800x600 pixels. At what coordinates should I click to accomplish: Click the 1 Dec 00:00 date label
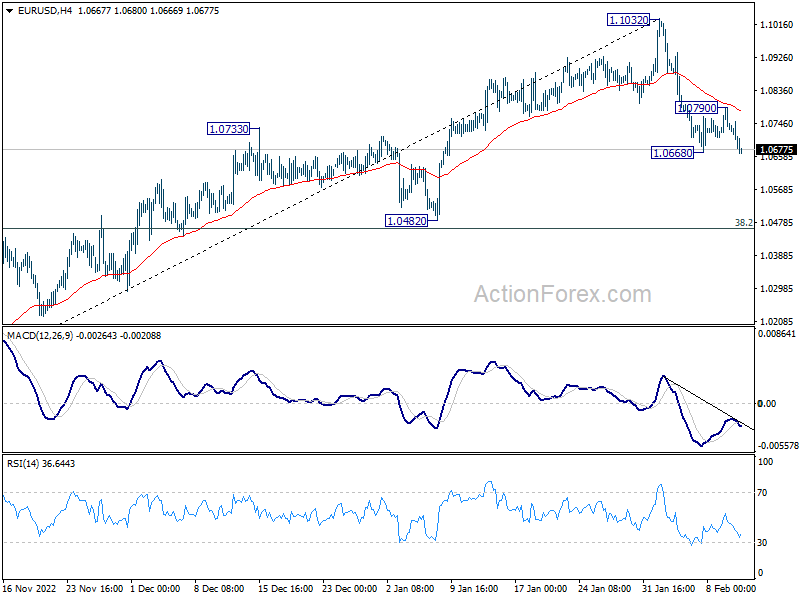tap(155, 588)
